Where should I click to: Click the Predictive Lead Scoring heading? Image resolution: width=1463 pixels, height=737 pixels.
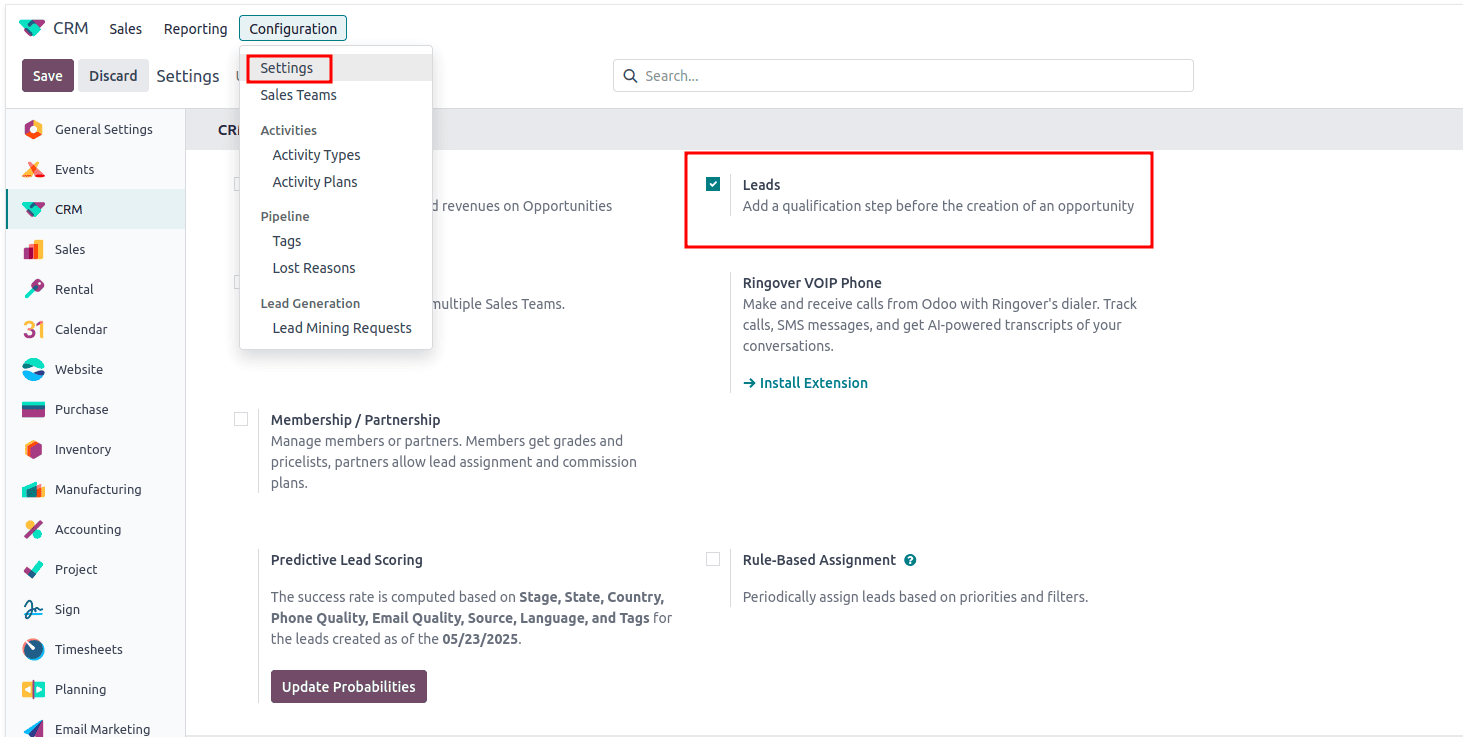[347, 560]
